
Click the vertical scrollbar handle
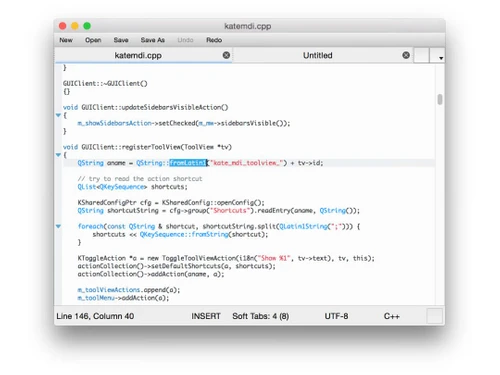440,99
